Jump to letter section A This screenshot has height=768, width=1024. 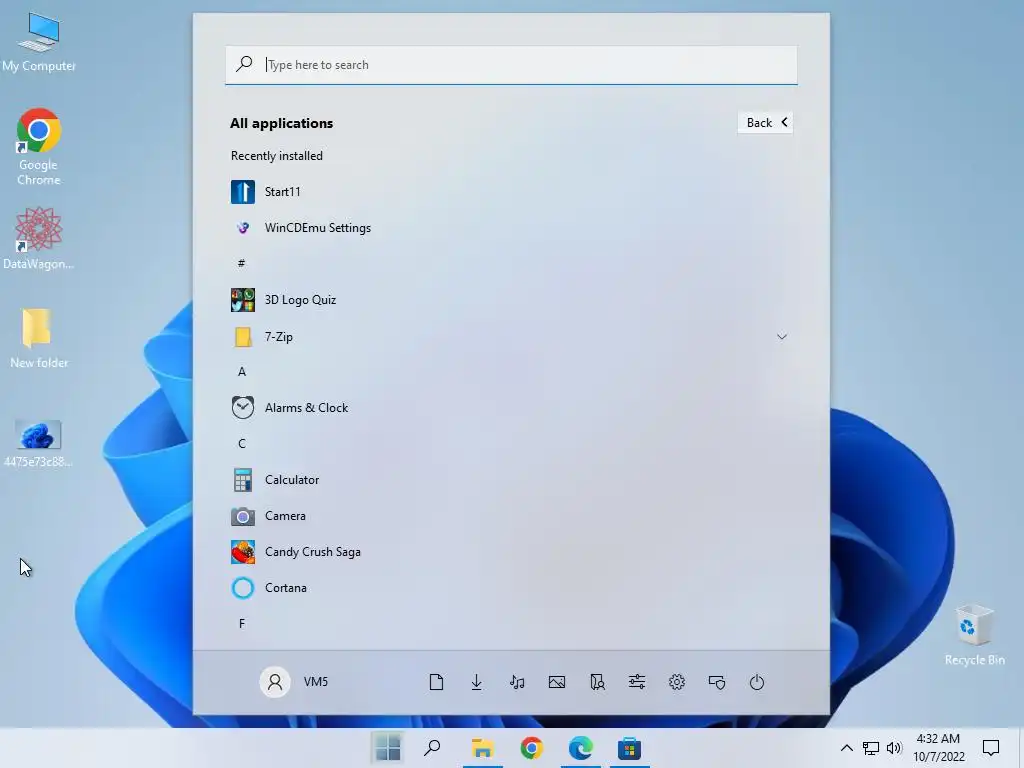242,372
